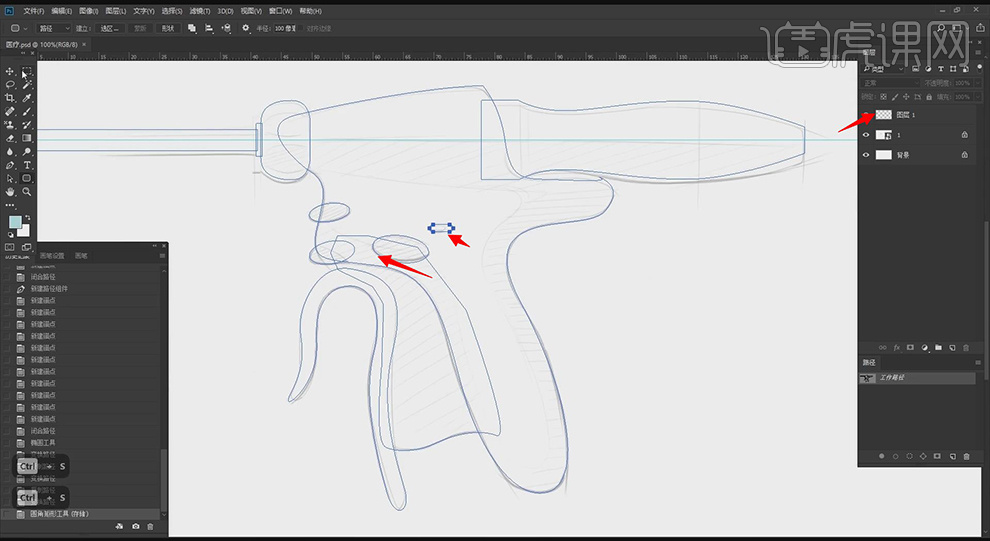Select the Zoom tool
Screen dimensions: 990x541
[x=27, y=191]
